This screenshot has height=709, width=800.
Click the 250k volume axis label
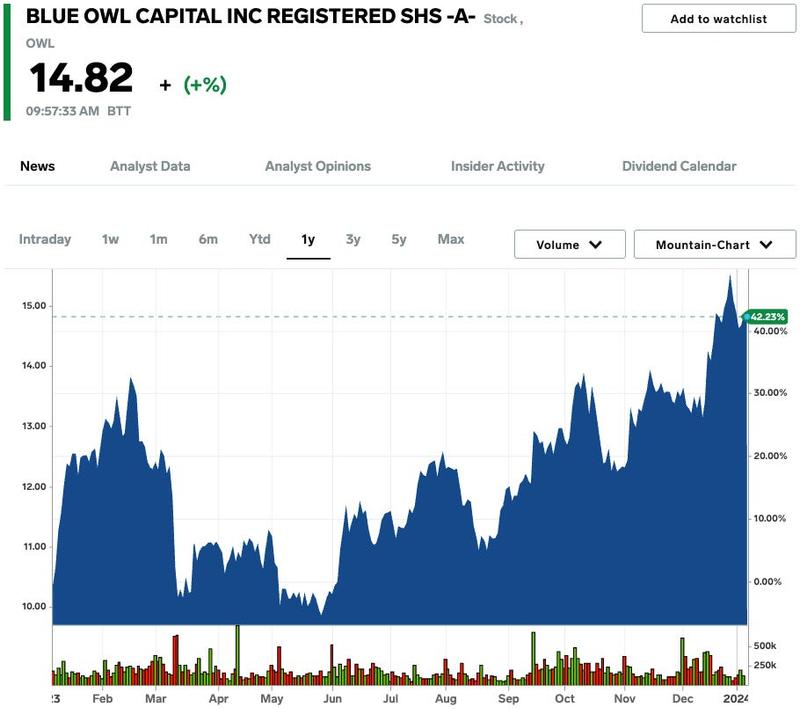tap(765, 665)
